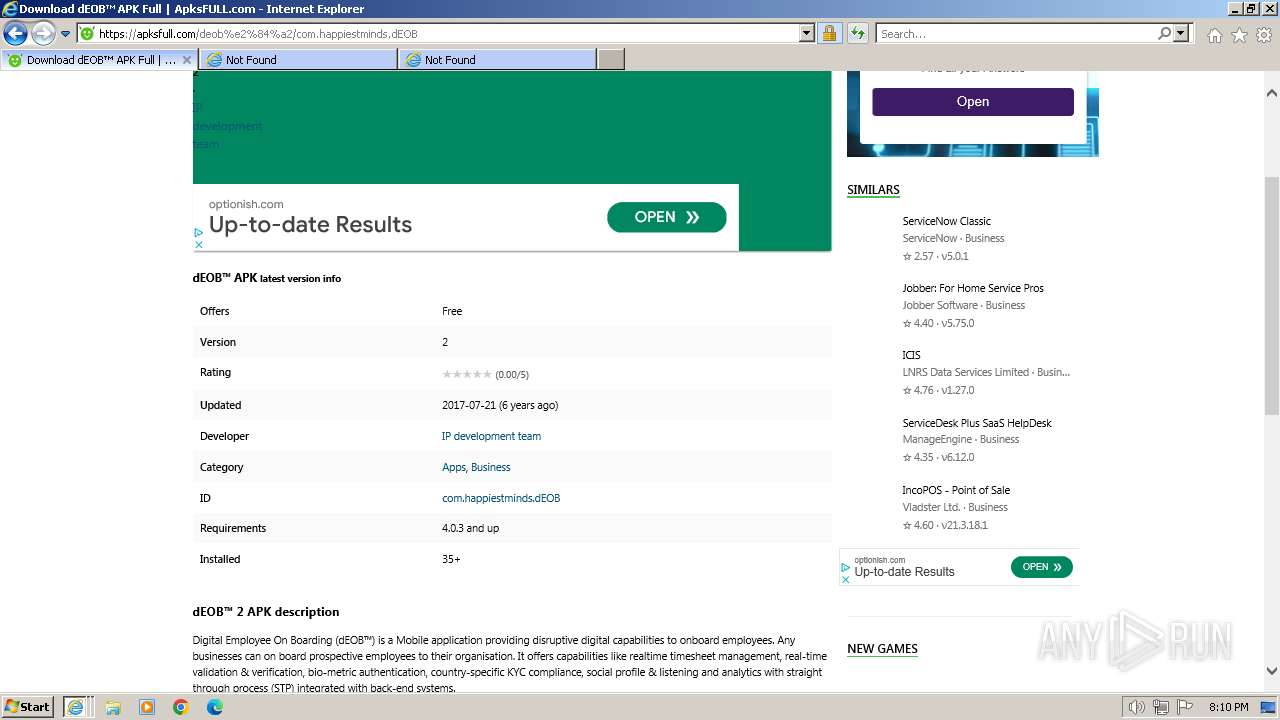Open a new blank tab
Image resolution: width=1280 pixels, height=720 pixels.
pyautogui.click(x=611, y=60)
